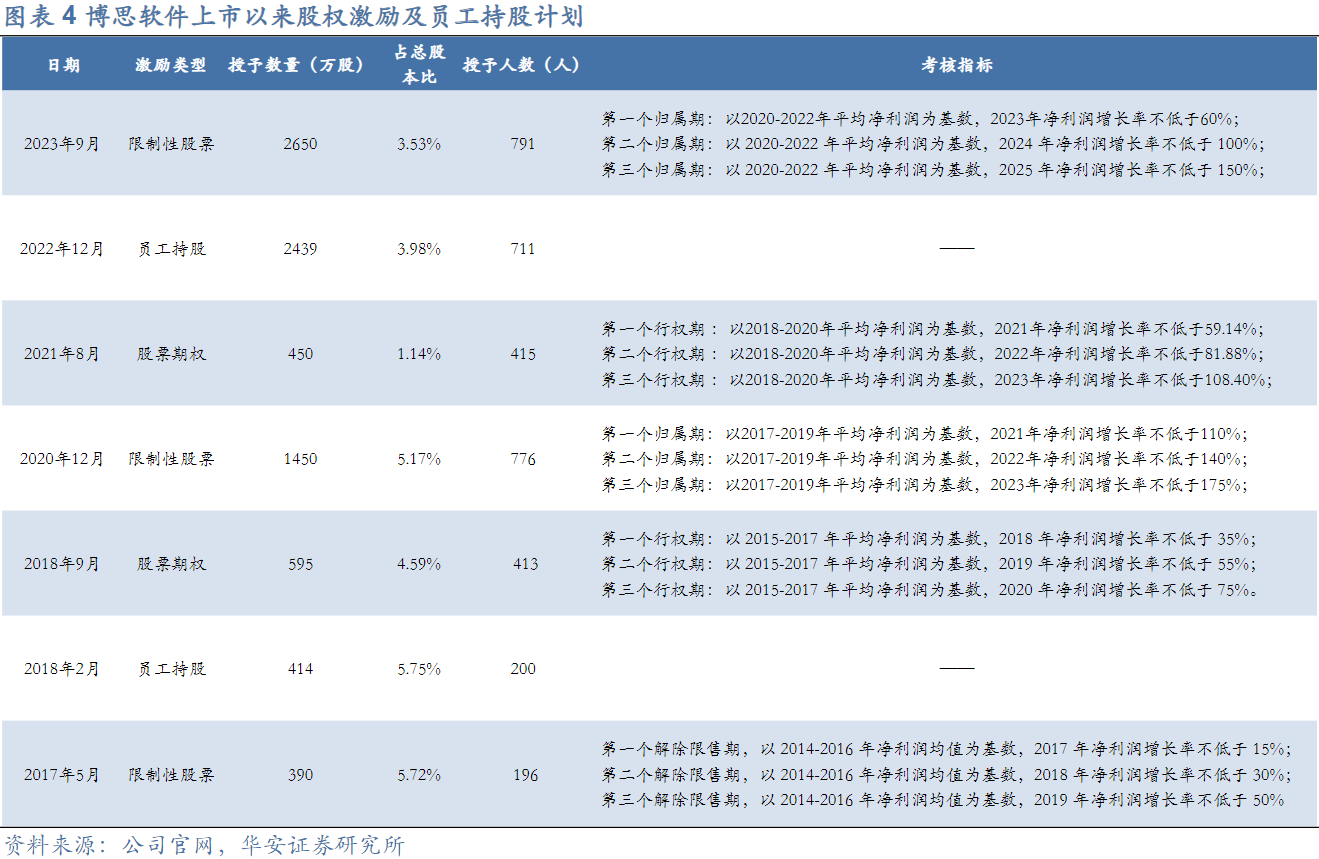Image resolution: width=1319 pixels, height=859 pixels.
Task: Select the date cell '2023年9月'
Action: click(62, 144)
